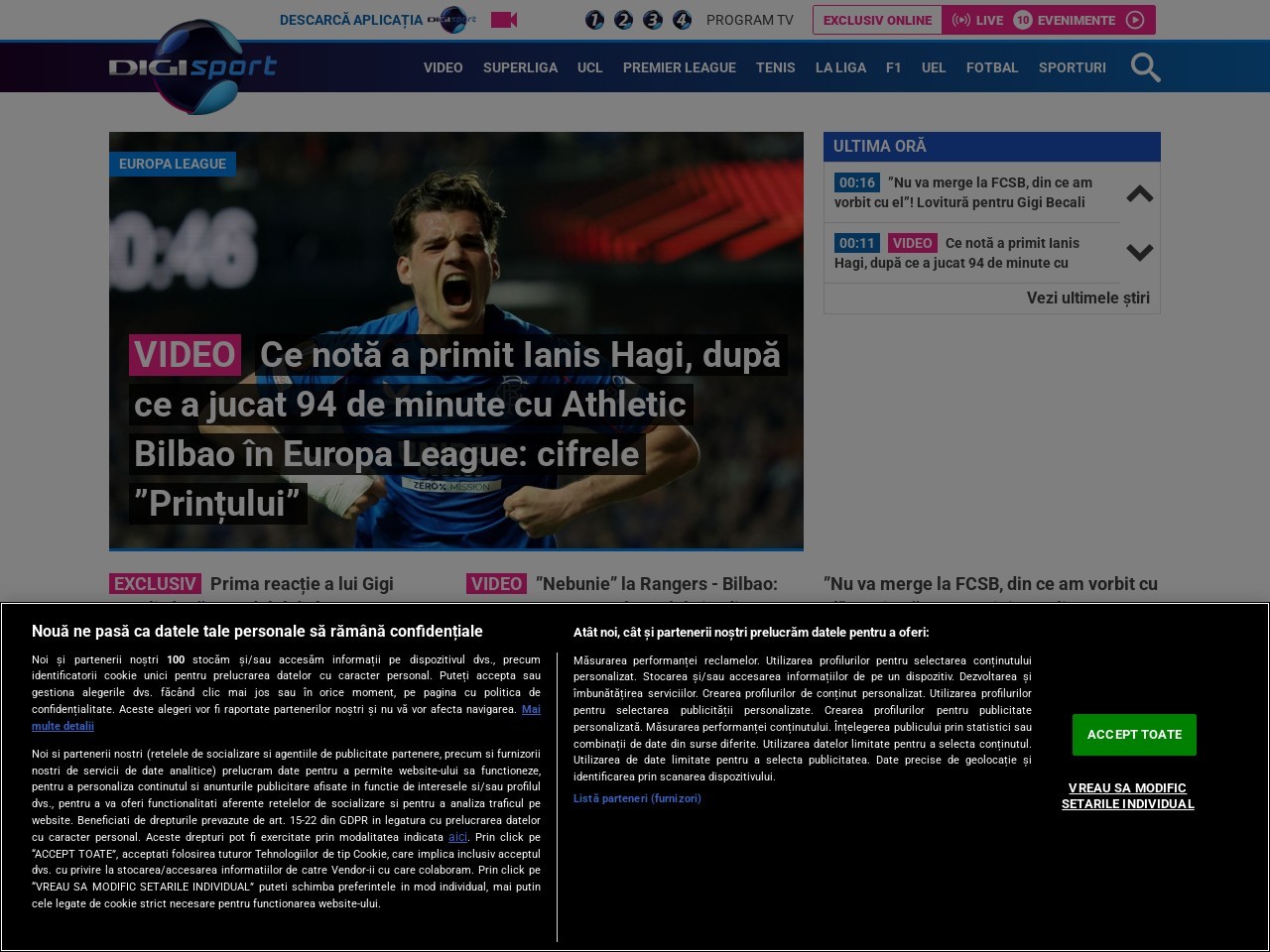Open Mai multe detalii link
Image resolution: width=1270 pixels, height=952 pixels.
click(x=287, y=718)
